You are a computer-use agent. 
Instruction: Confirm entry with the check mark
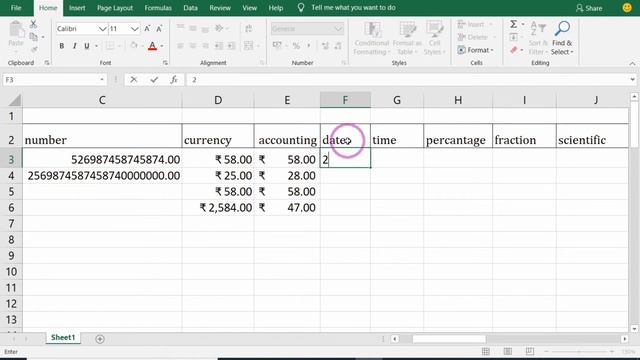pos(154,80)
